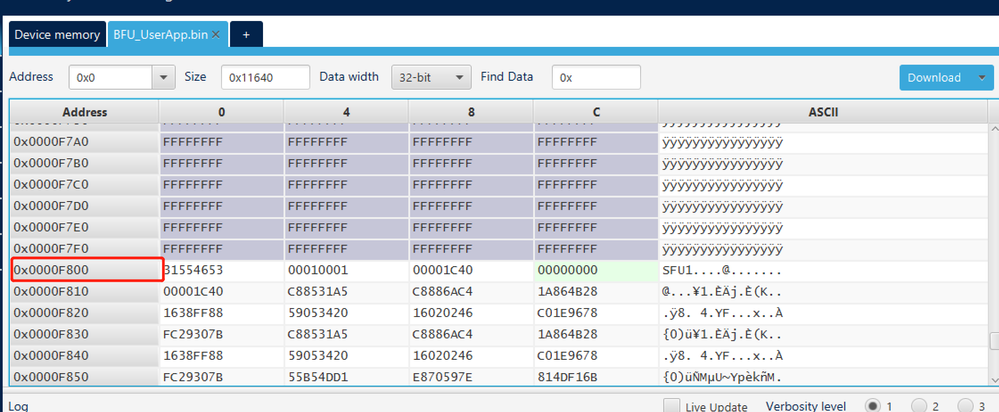Click value 1A864B28 in row 0x0000F810
Image resolution: width=999 pixels, height=412 pixels.
tap(596, 292)
